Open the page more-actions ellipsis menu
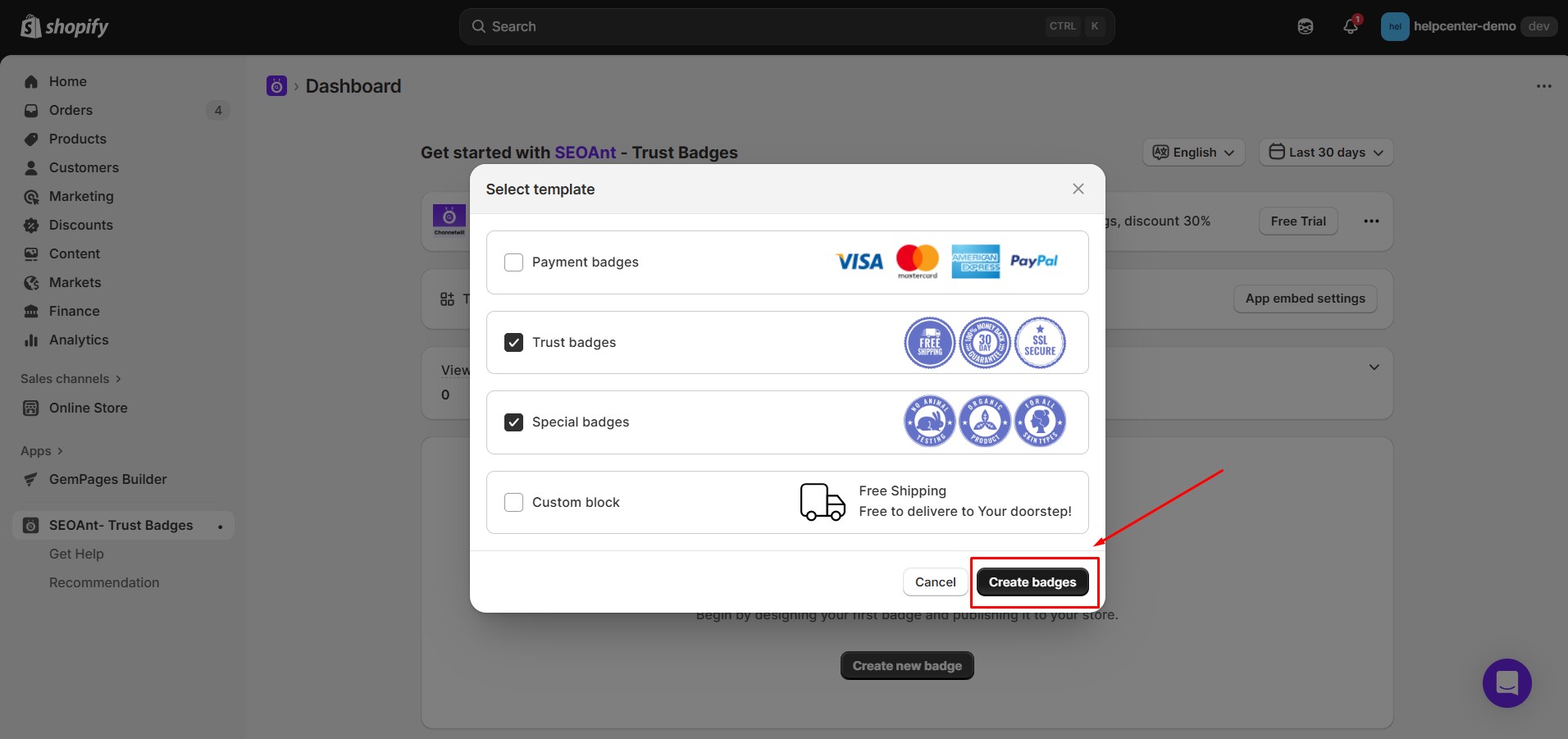This screenshot has width=1568, height=739. [x=1543, y=86]
